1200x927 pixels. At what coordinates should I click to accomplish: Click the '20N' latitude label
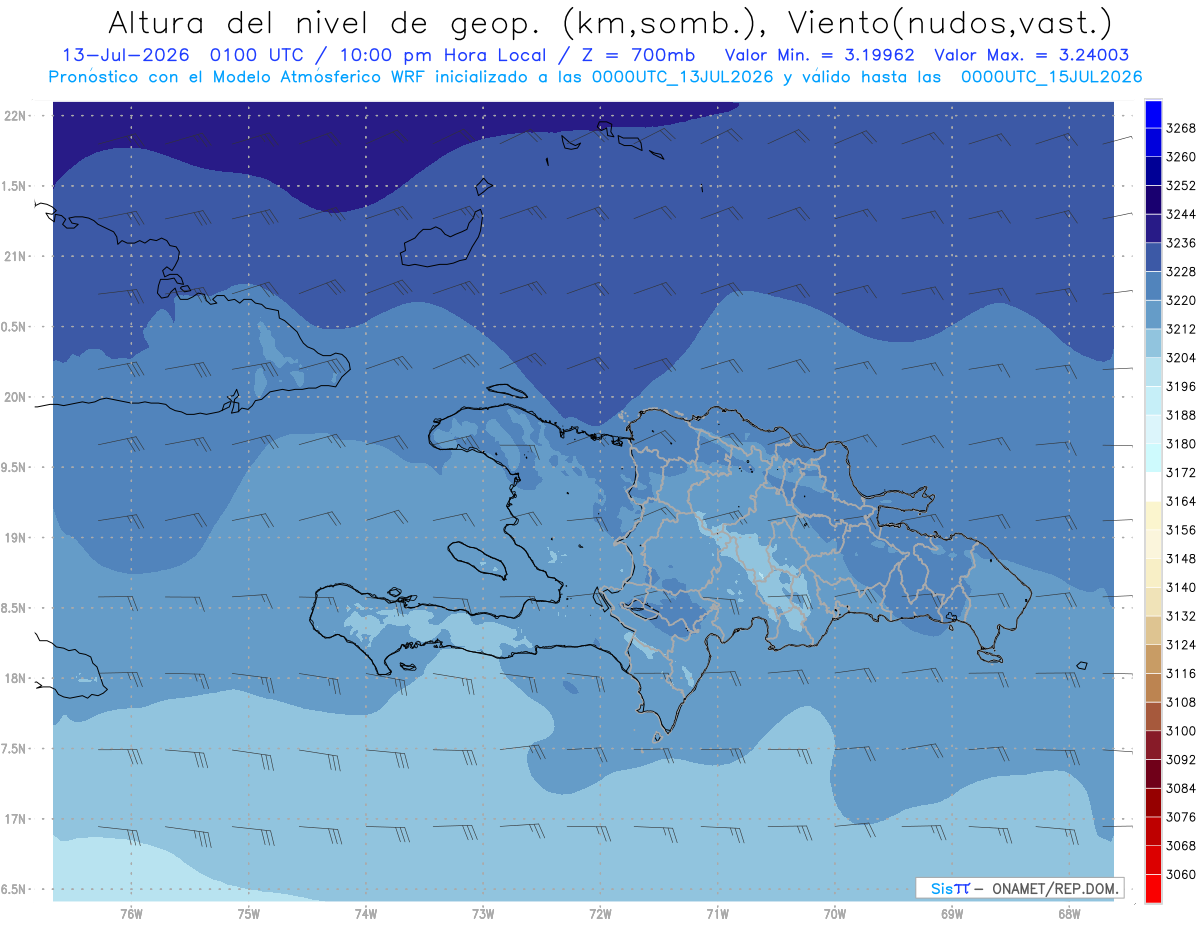point(17,397)
